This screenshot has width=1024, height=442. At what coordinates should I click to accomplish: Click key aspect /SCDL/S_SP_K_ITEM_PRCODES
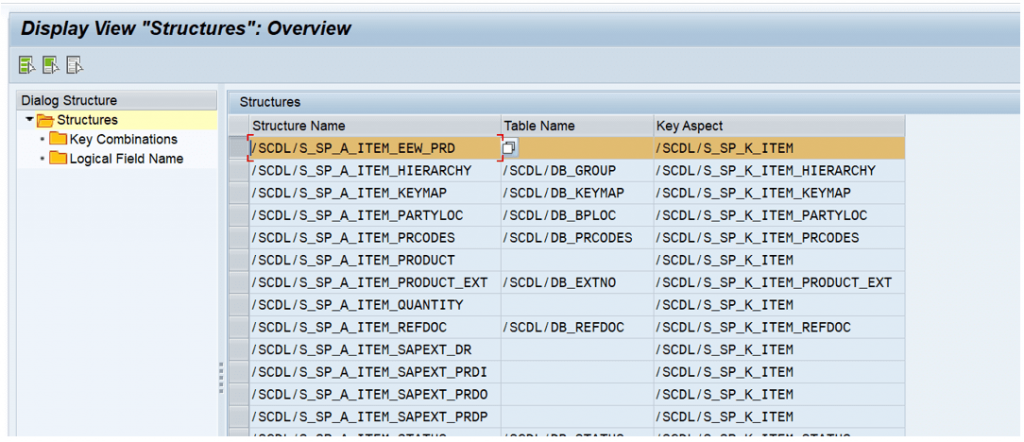pyautogui.click(x=758, y=238)
